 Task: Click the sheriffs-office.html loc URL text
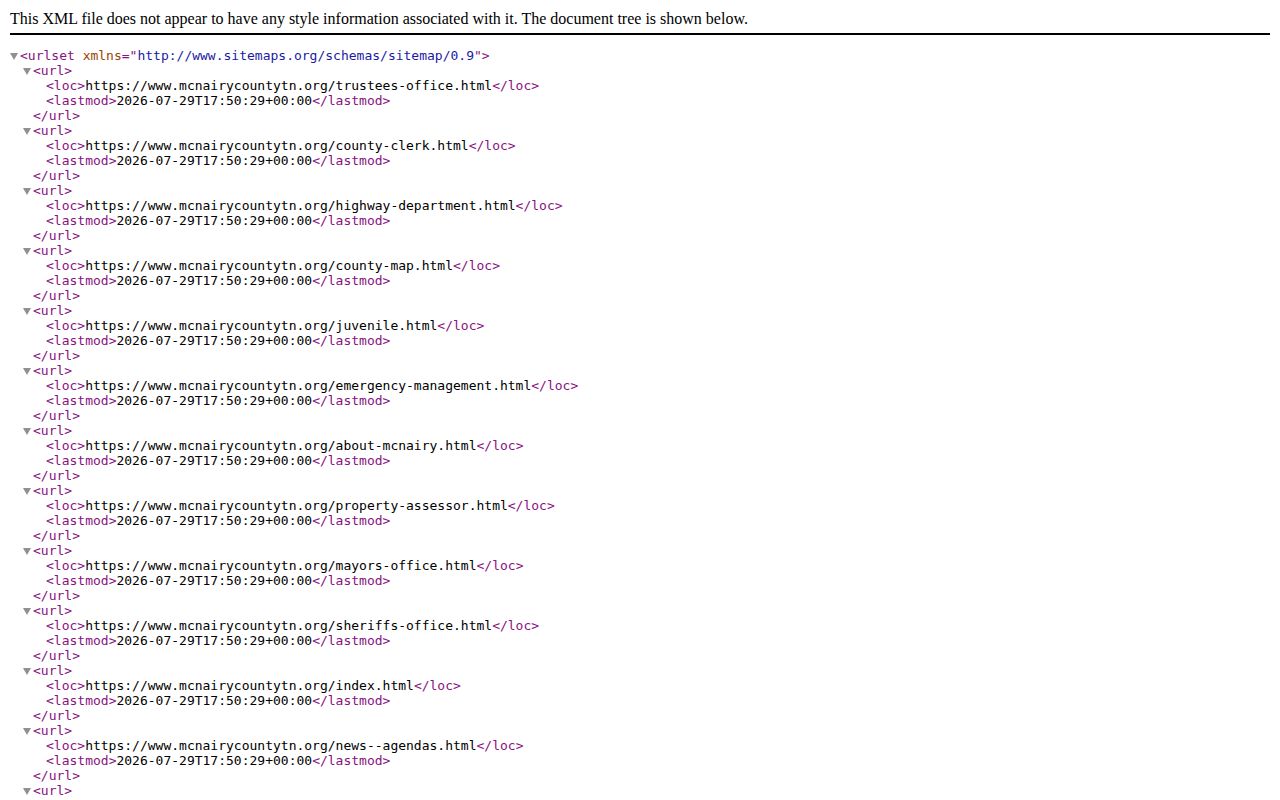click(x=289, y=626)
